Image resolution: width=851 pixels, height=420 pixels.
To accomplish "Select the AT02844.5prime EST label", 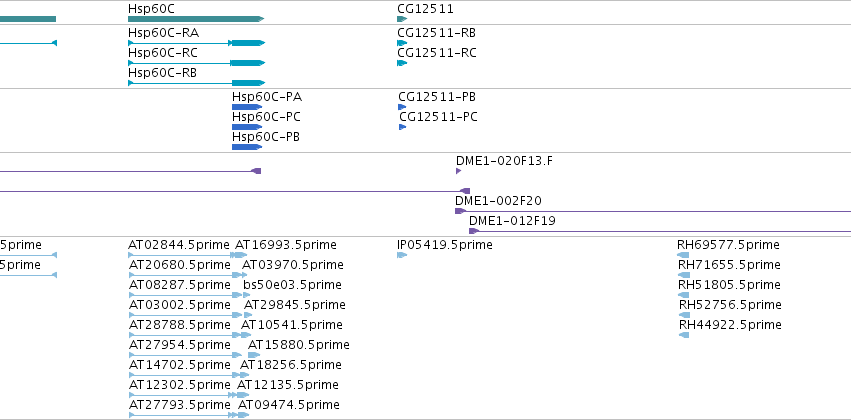I will click(x=180, y=245).
